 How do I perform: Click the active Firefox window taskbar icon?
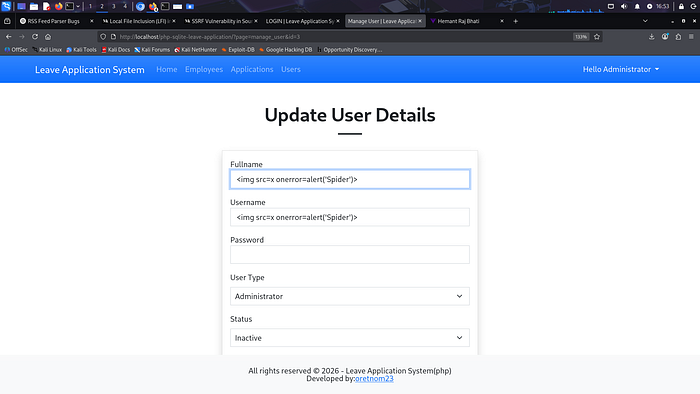tap(153, 6)
